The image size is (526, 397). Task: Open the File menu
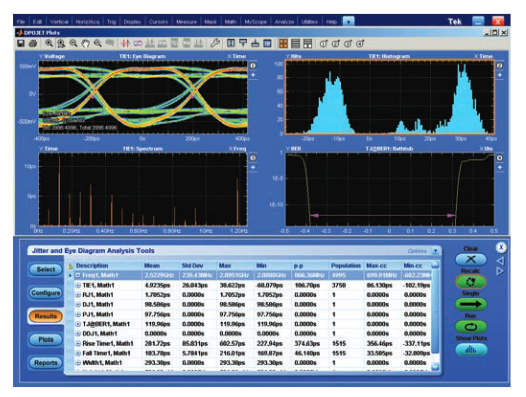21,22
